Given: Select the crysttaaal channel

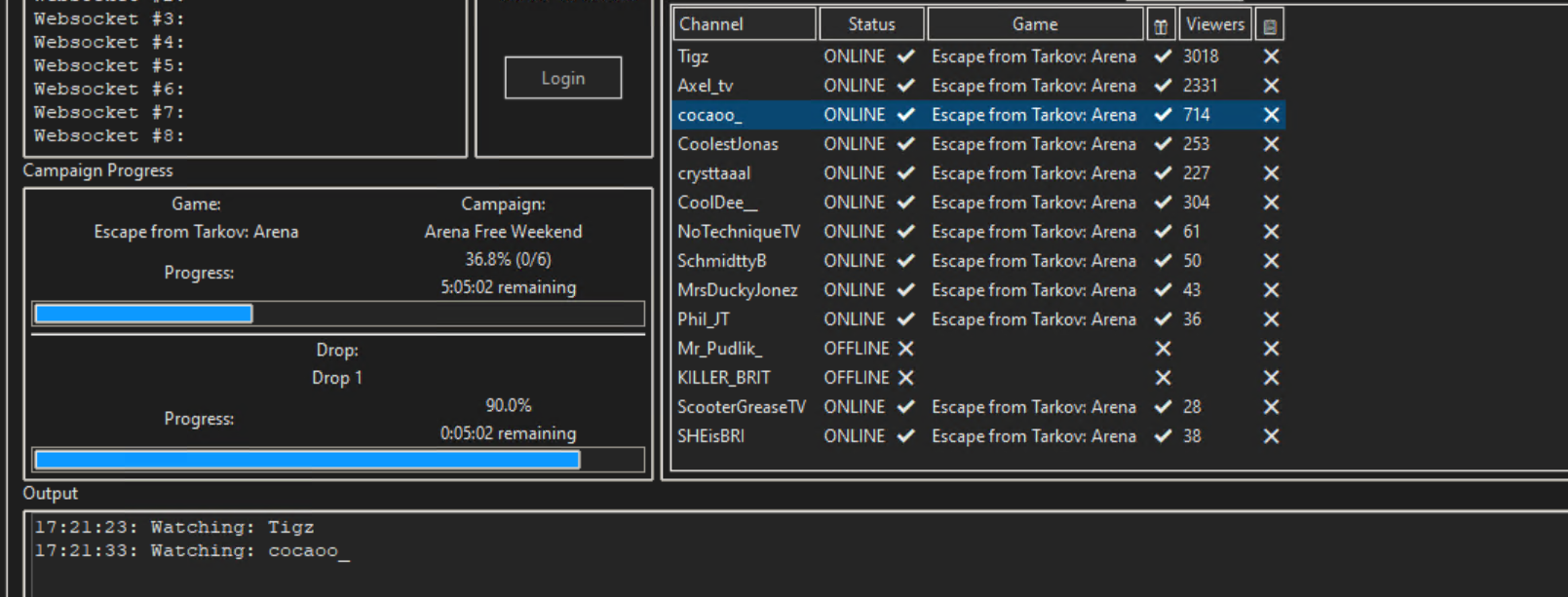Looking at the screenshot, I should point(714,173).
